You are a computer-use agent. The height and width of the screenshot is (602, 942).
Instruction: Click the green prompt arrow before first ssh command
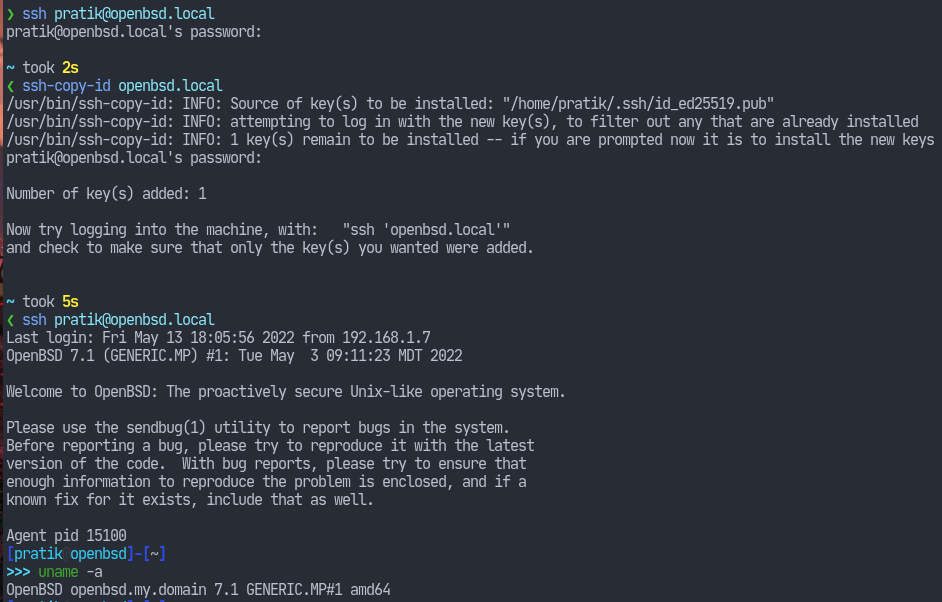tap(10, 14)
